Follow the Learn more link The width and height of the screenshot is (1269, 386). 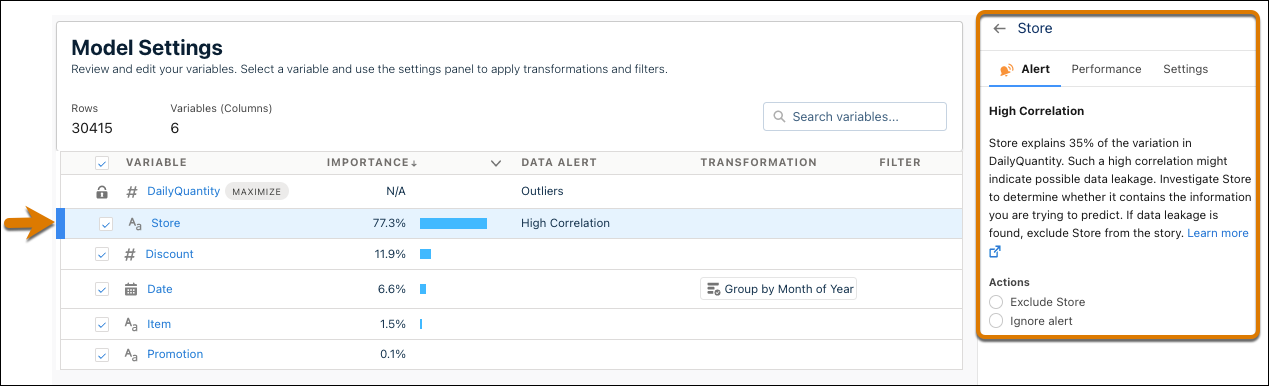pos(1218,233)
